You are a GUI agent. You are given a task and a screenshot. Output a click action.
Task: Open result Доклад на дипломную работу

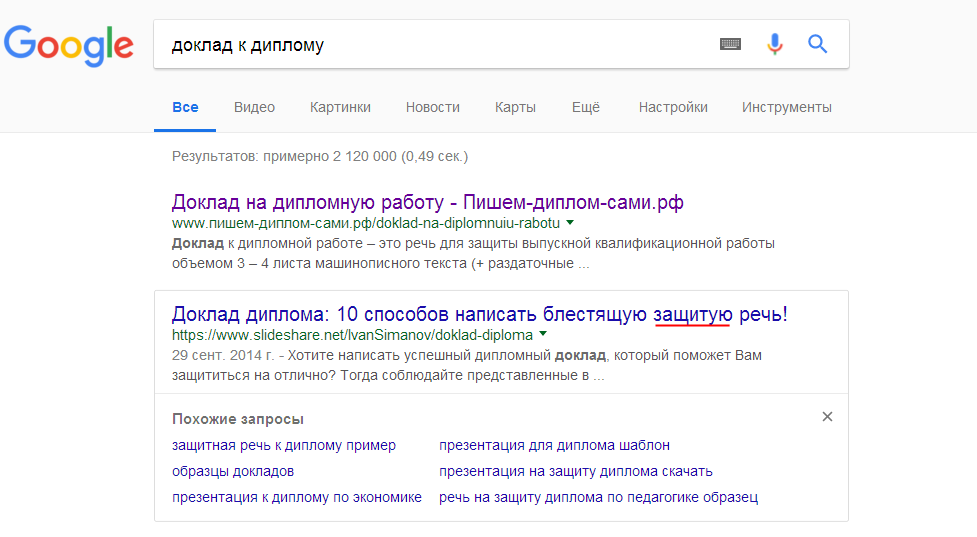[427, 203]
